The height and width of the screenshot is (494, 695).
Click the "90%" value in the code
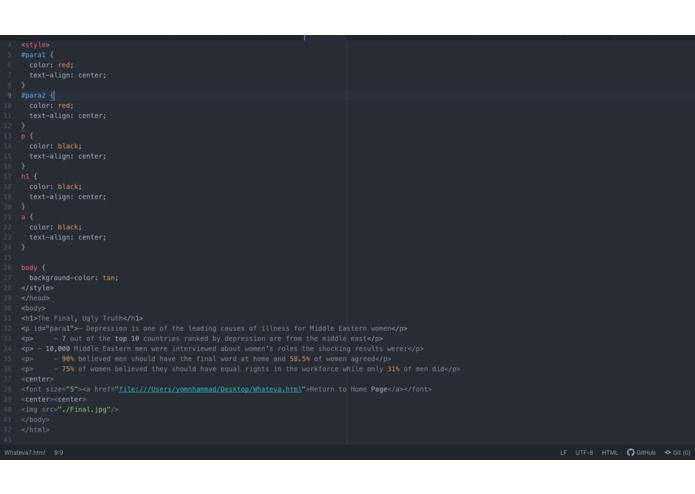pos(68,359)
